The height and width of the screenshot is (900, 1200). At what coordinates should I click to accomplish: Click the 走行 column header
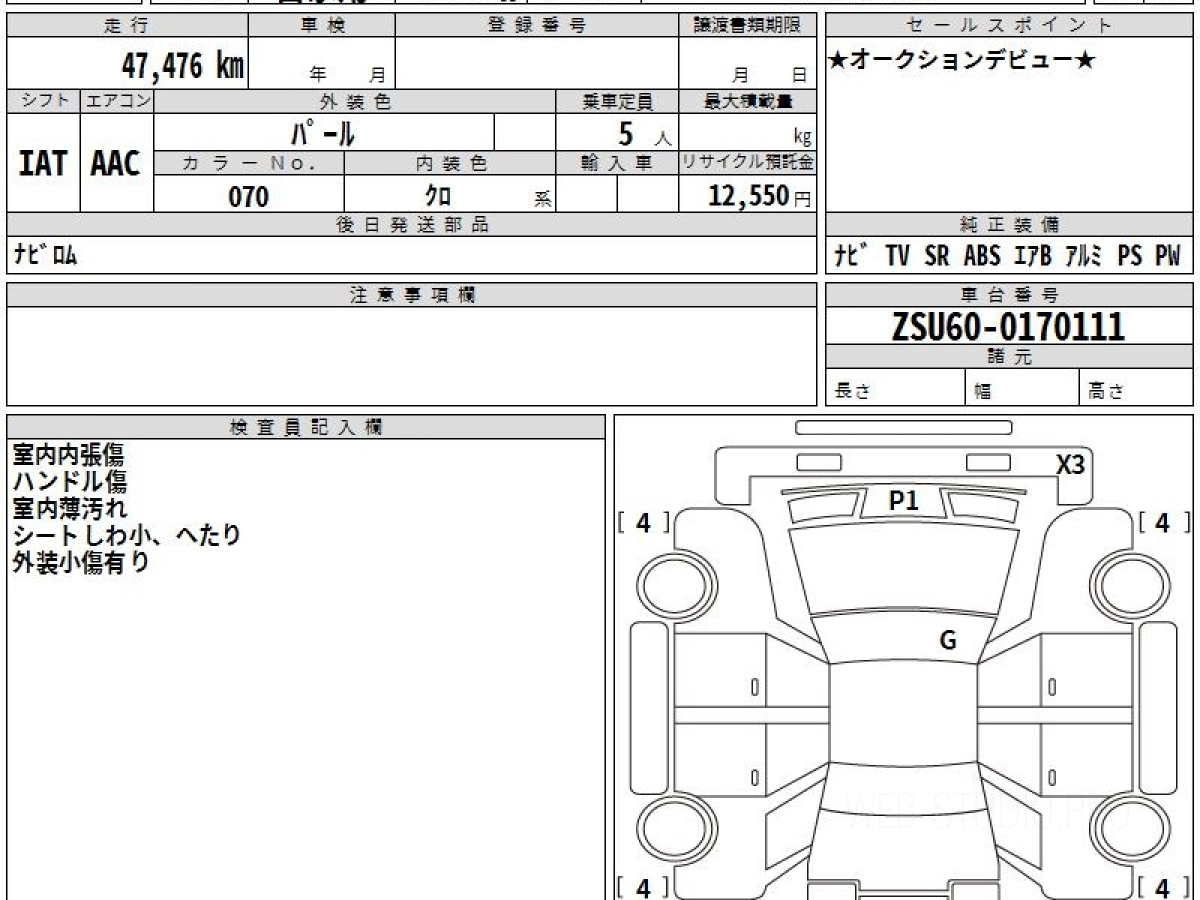[x=127, y=26]
